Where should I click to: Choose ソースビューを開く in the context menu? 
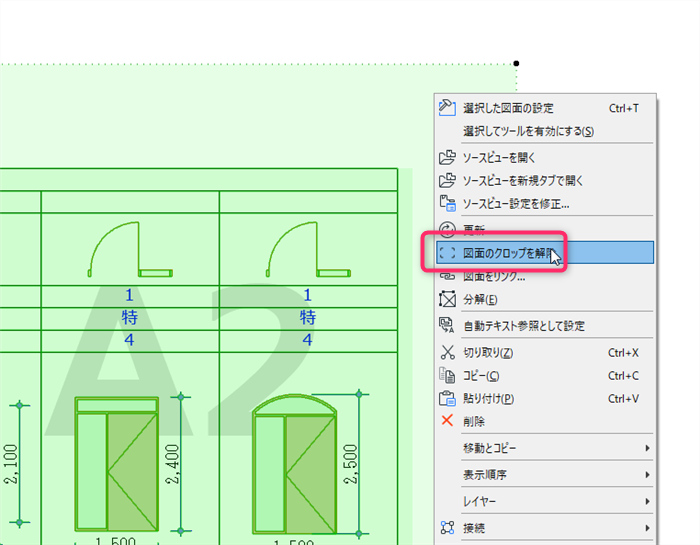tap(545, 158)
